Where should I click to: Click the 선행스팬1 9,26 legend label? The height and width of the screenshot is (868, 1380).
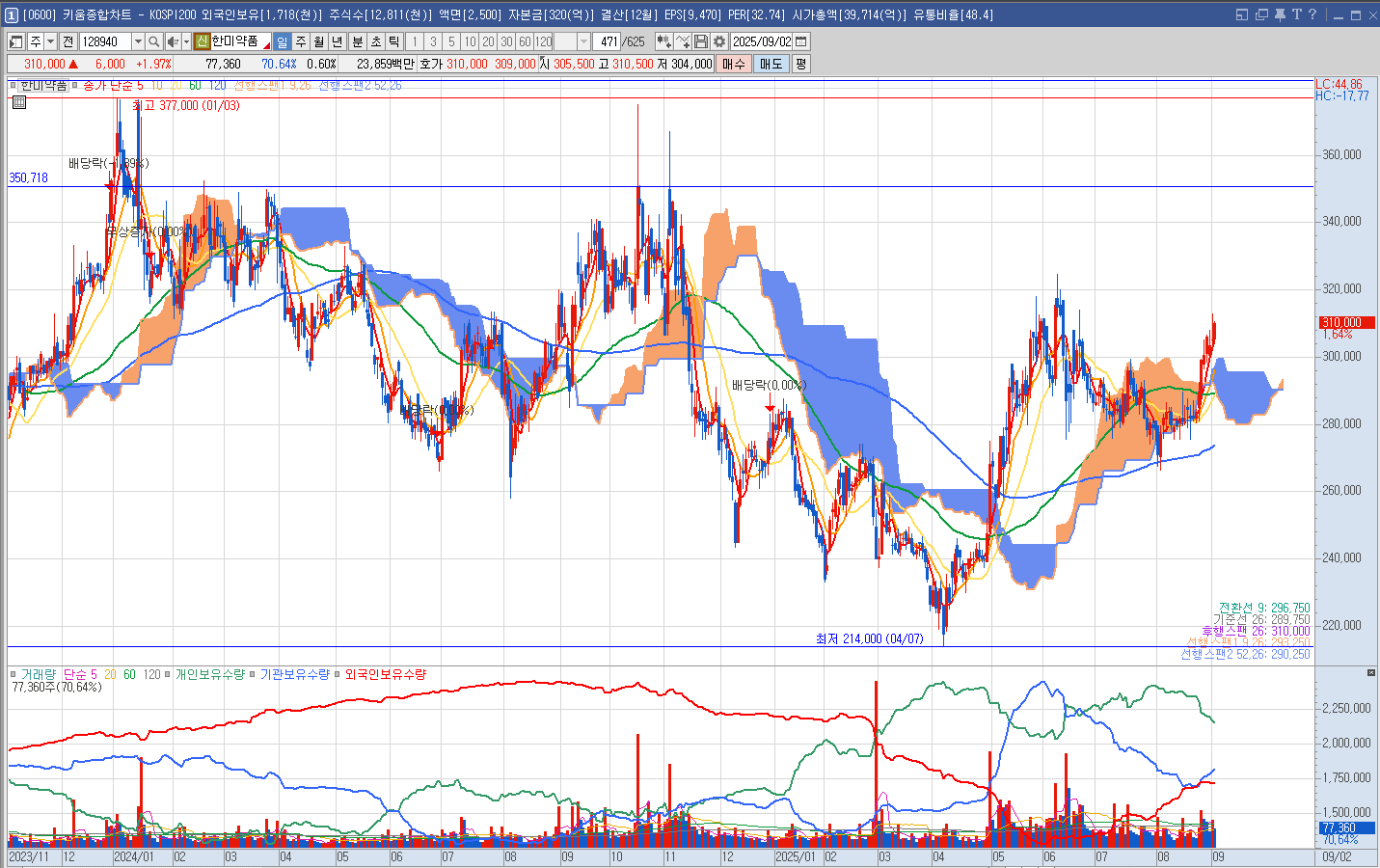(272, 86)
